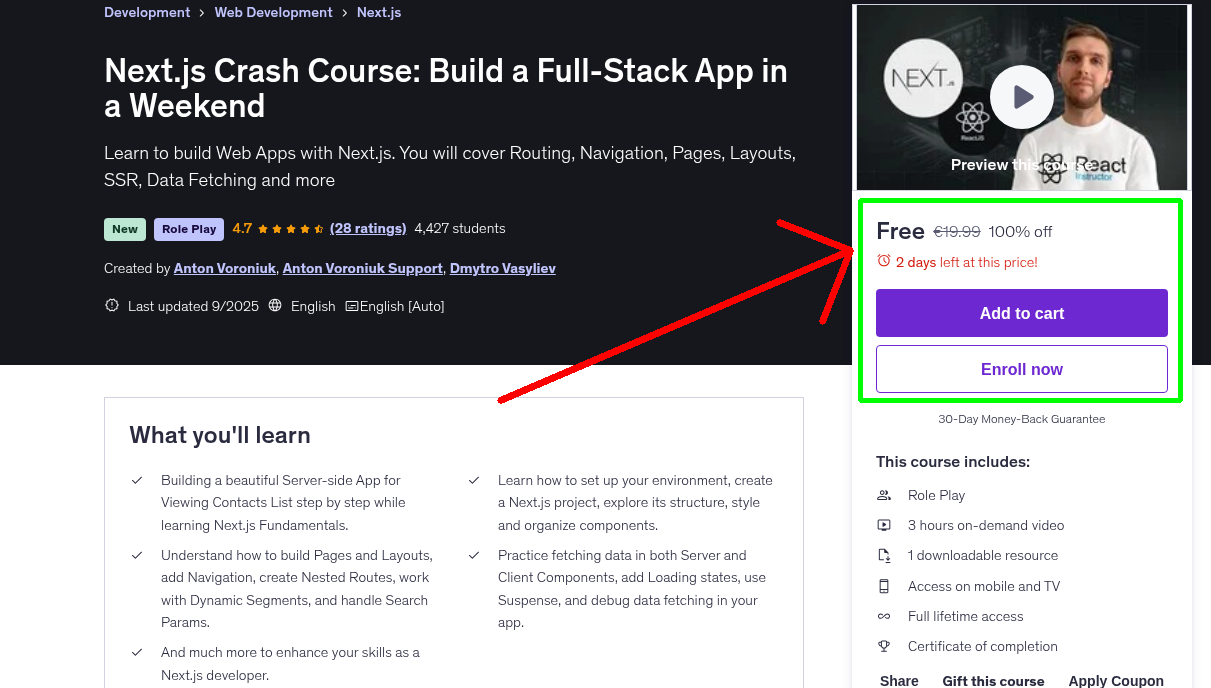The image size is (1211, 688).
Task: Click the on-demand video icon
Action: (x=884, y=525)
